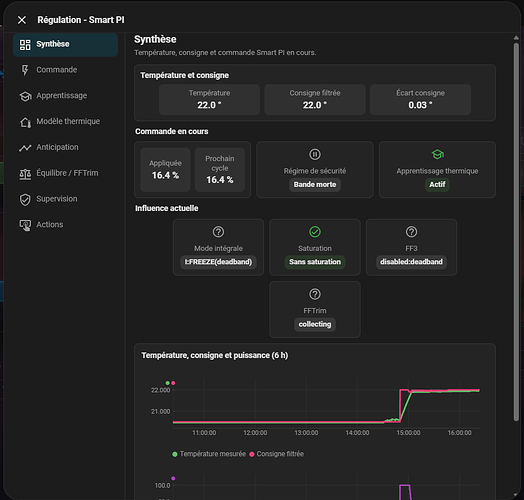Click the green cap icon above Apprentissage thermique
The image size is (524, 500).
(437, 154)
